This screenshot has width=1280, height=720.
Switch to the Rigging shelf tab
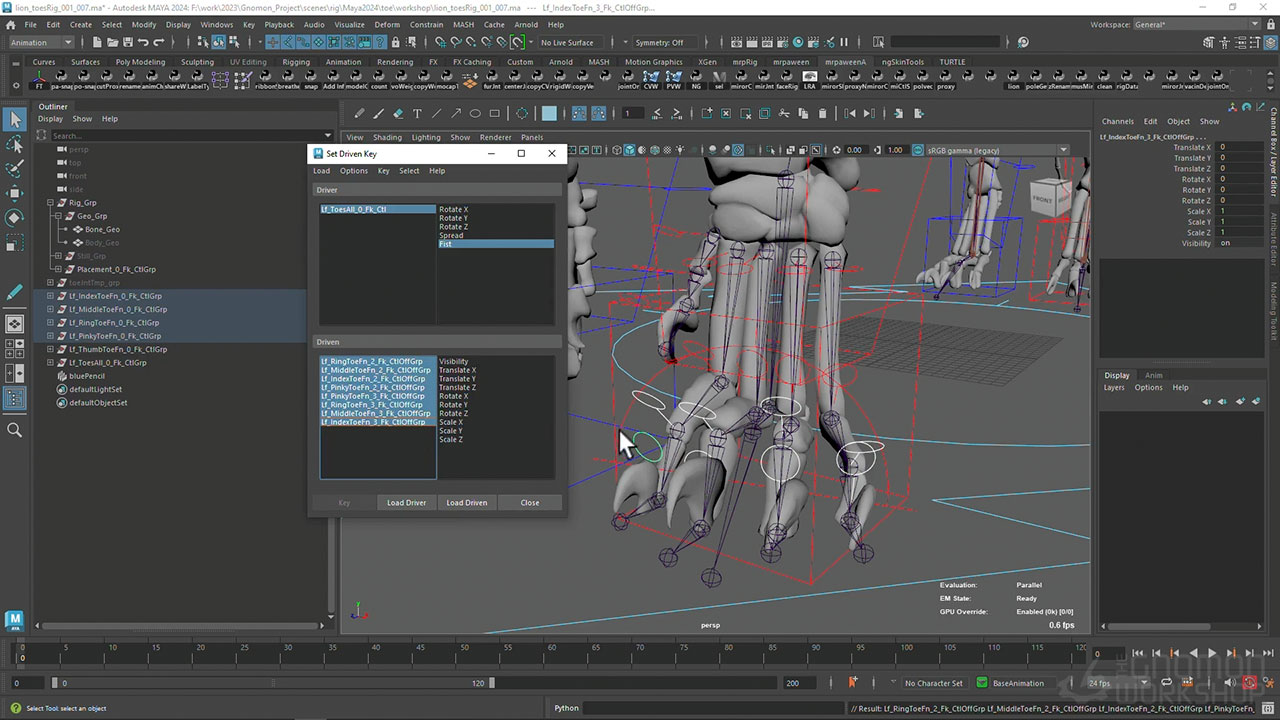click(296, 62)
